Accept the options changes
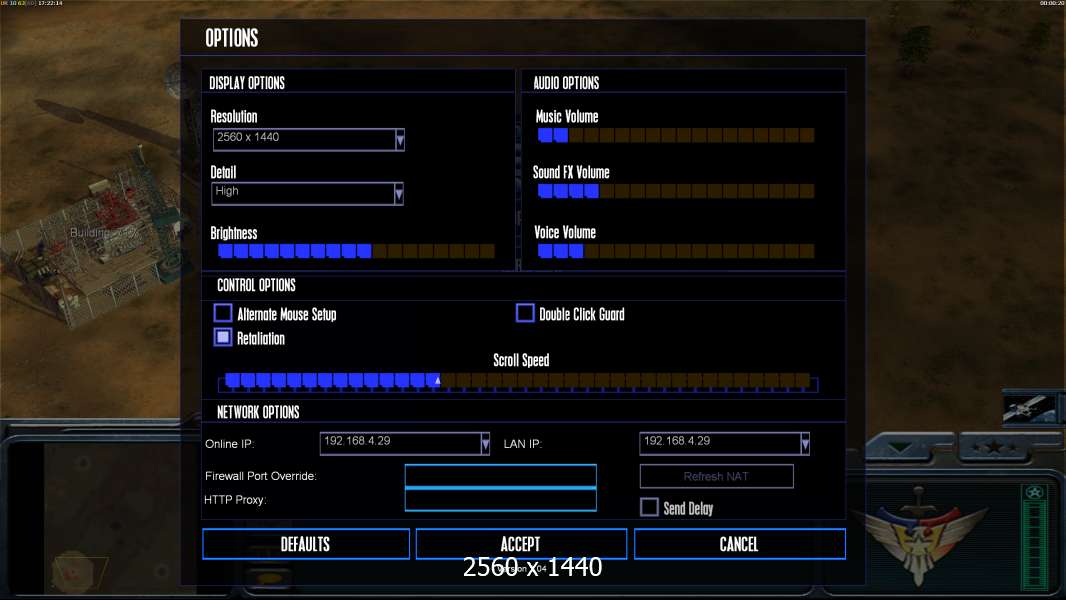Image resolution: width=1066 pixels, height=600 pixels. click(521, 544)
